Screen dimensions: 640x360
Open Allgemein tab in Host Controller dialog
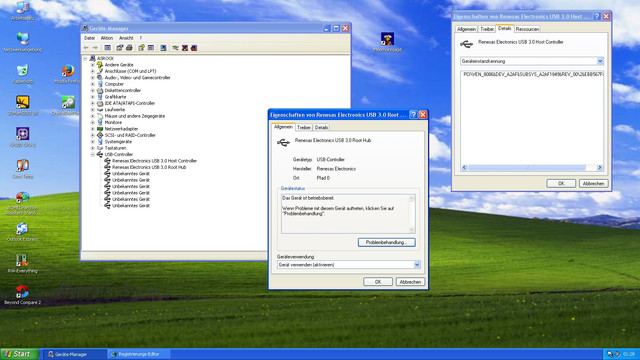[x=466, y=29]
